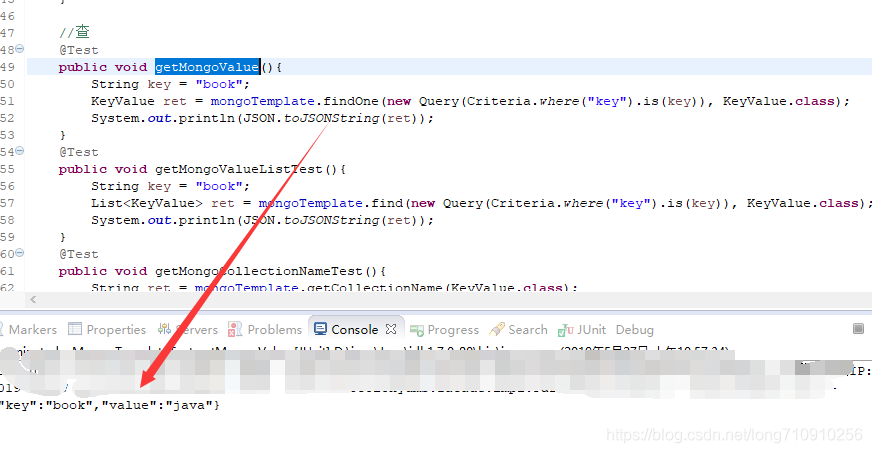This screenshot has width=872, height=453.
Task: Click the editor horizontal scroll left arrow
Action: (33, 300)
